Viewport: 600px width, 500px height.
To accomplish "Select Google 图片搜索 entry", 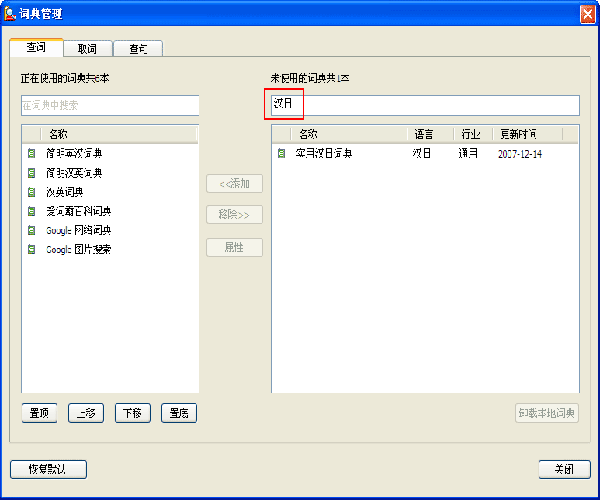I will click(x=79, y=249).
